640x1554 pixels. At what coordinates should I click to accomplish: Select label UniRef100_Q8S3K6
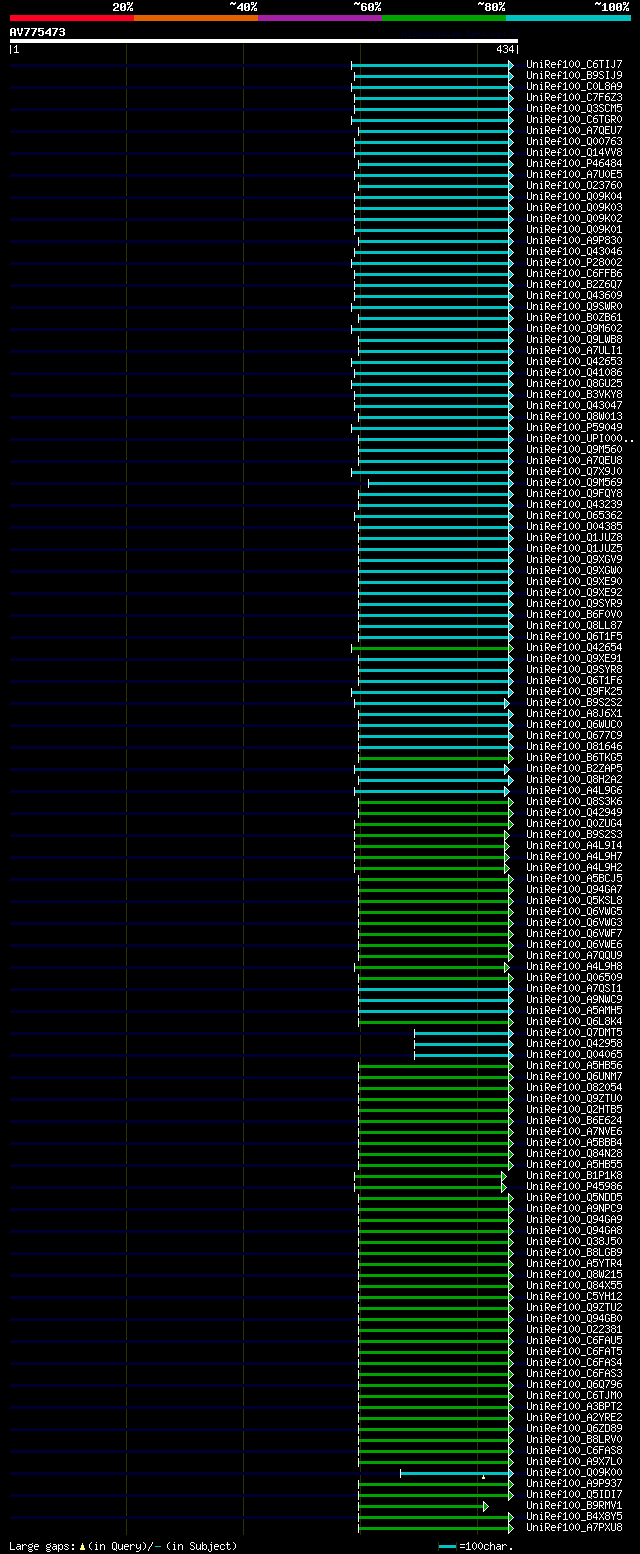574,801
